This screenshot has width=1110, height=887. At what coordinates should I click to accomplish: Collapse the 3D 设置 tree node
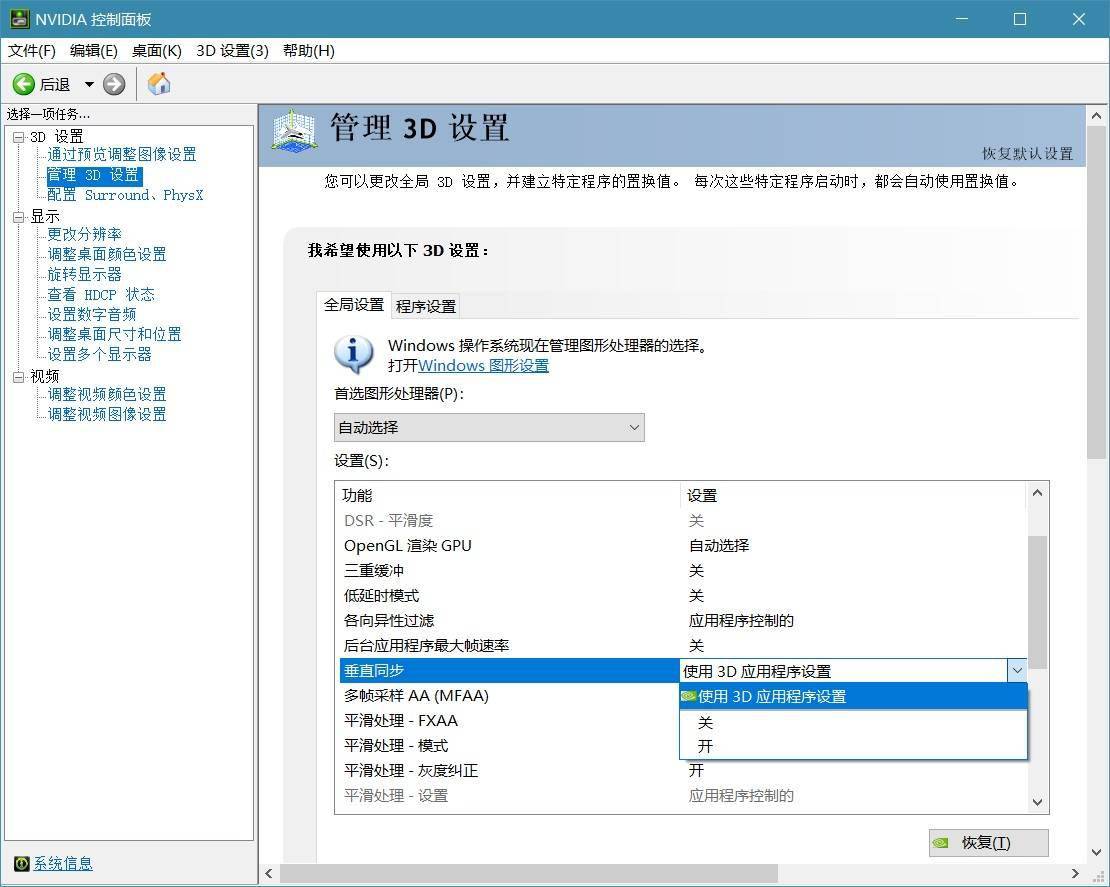pos(19,137)
